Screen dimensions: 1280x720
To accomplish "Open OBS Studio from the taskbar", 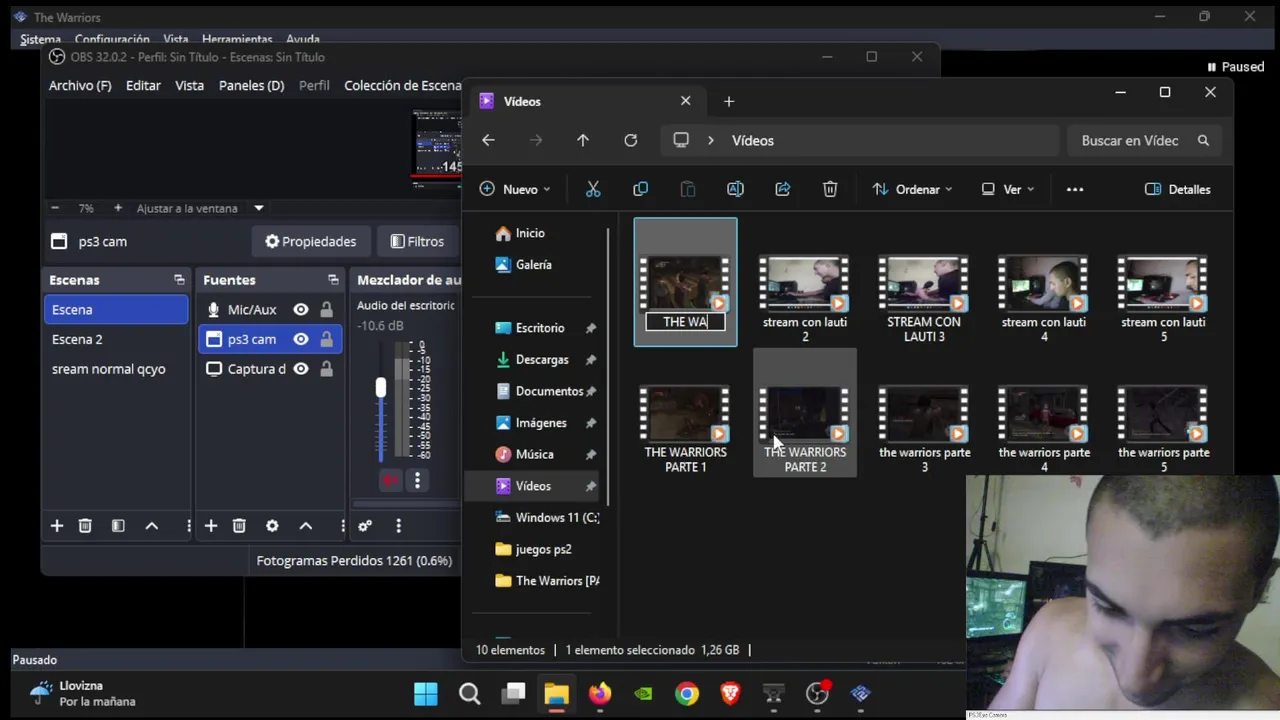I will [817, 693].
